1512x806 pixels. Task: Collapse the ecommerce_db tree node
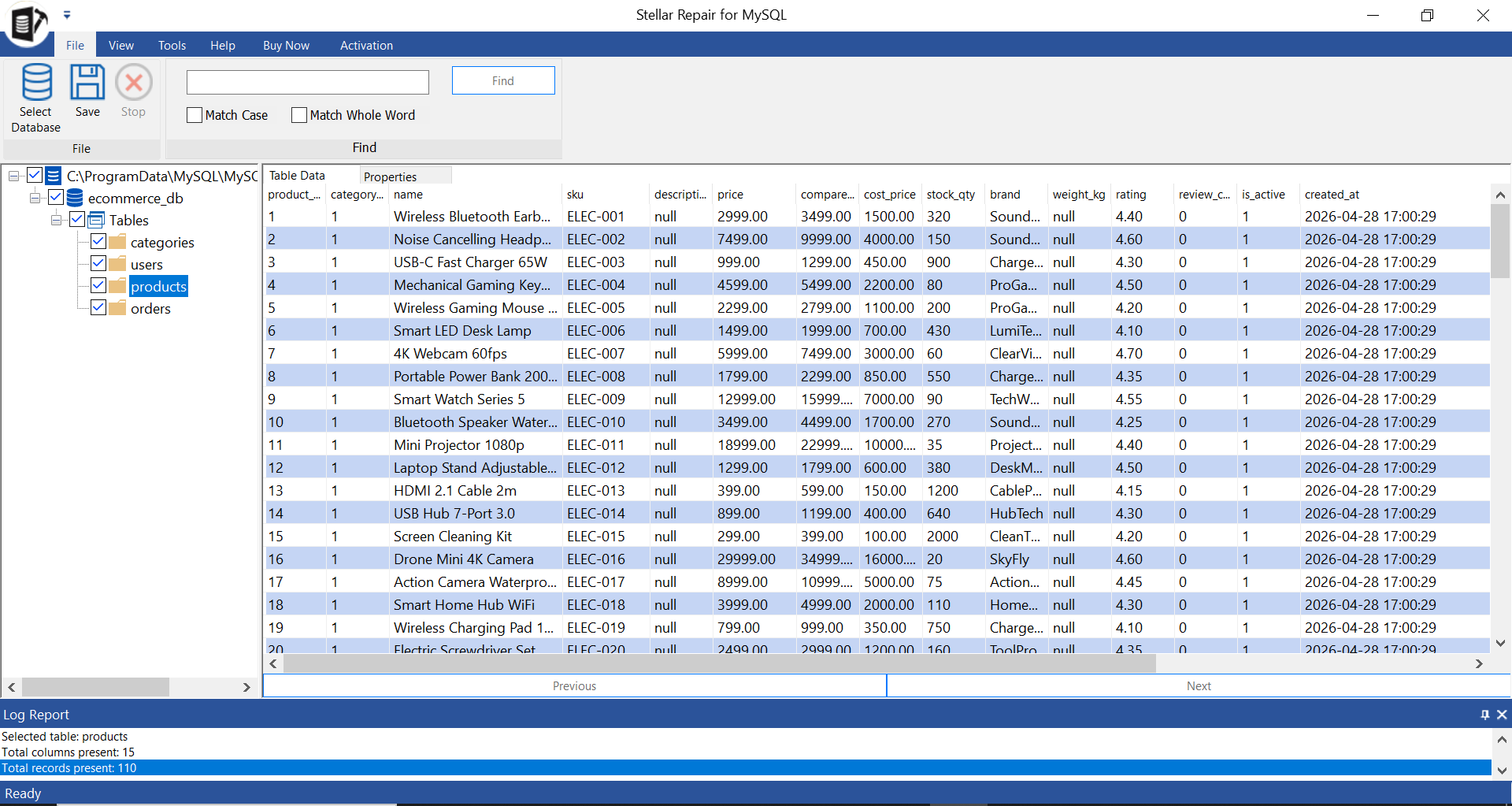point(35,198)
